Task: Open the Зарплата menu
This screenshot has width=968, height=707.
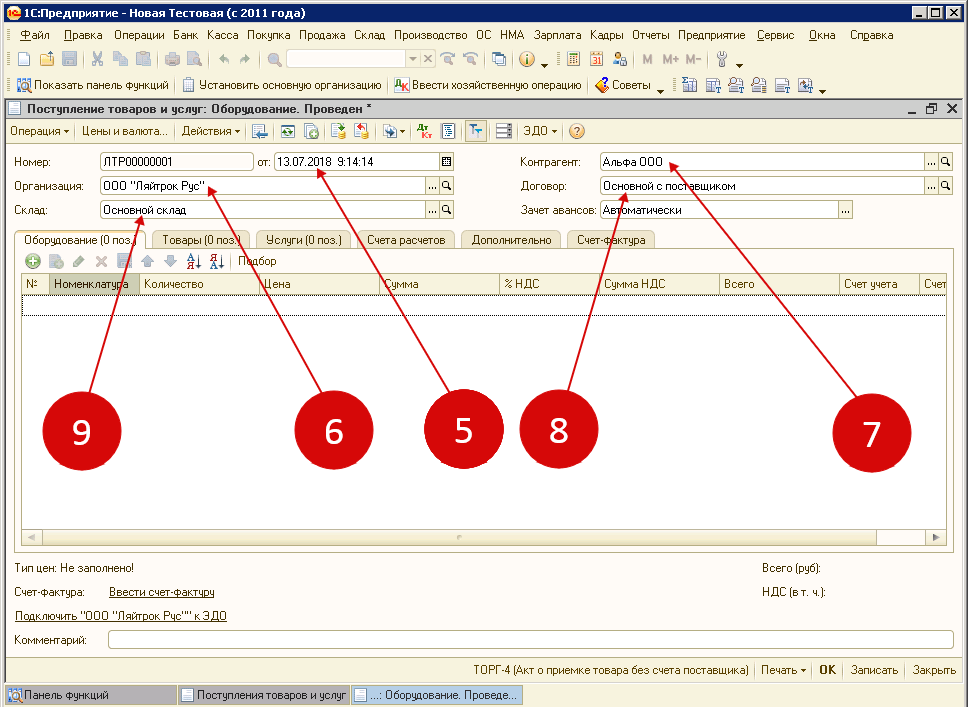Action: (x=557, y=35)
